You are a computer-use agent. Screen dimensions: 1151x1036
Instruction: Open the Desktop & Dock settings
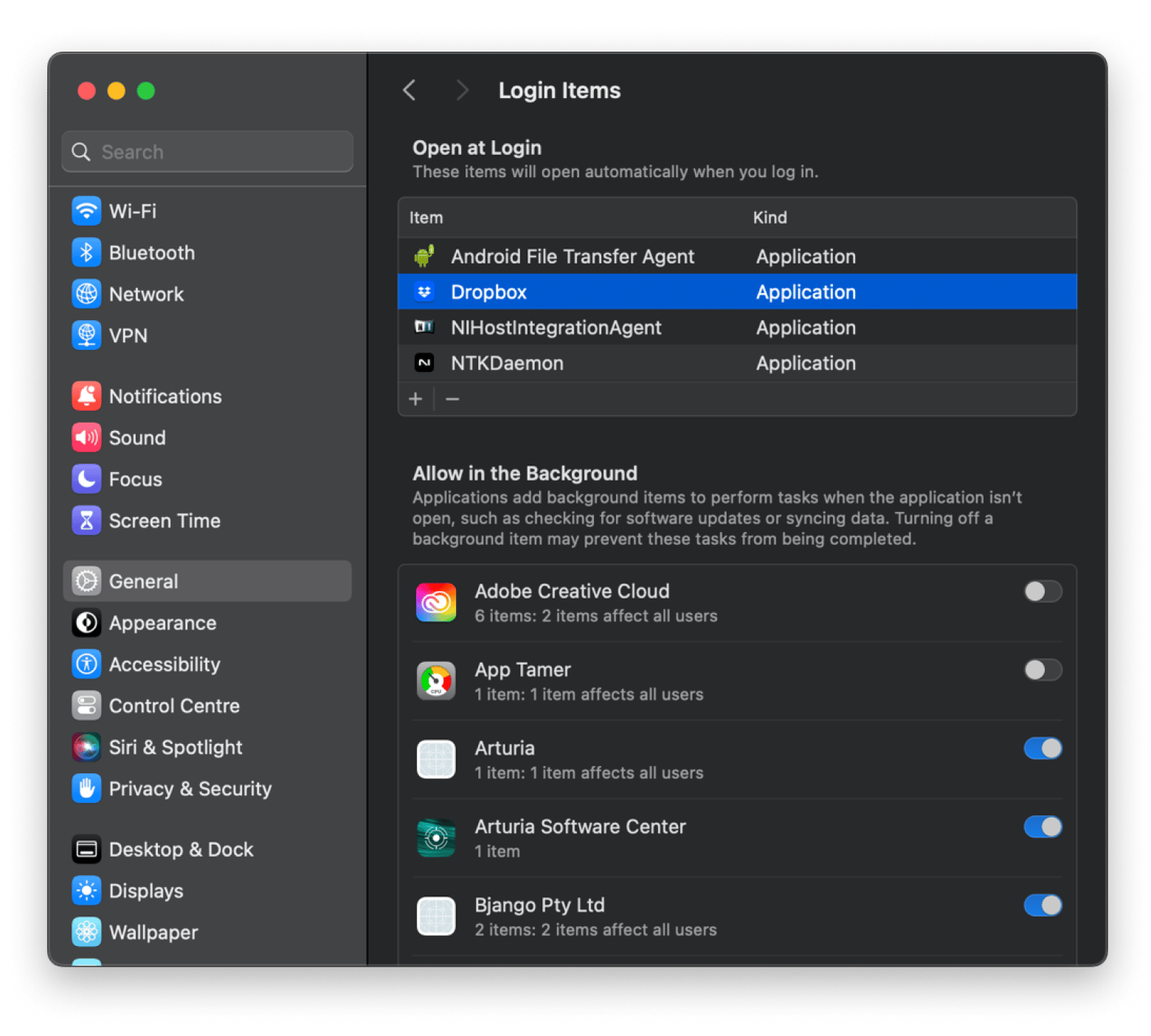tap(181, 849)
